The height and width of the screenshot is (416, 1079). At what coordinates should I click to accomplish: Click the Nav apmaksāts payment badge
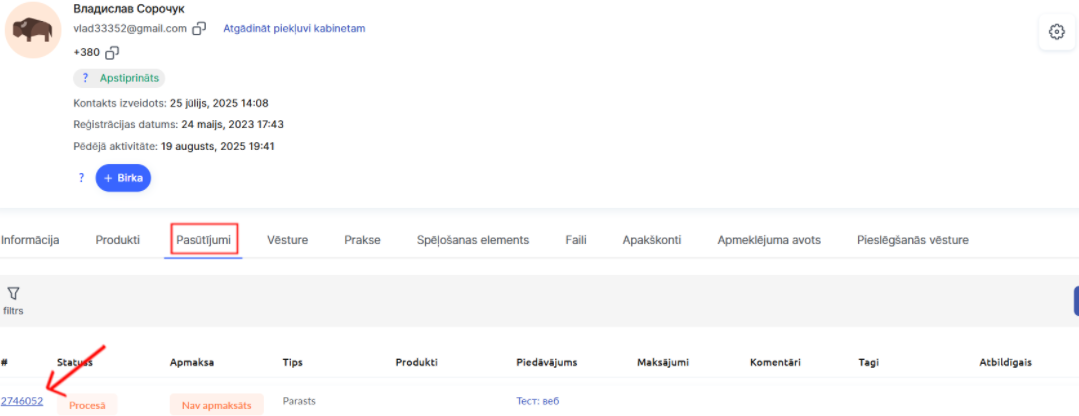tap(218, 406)
